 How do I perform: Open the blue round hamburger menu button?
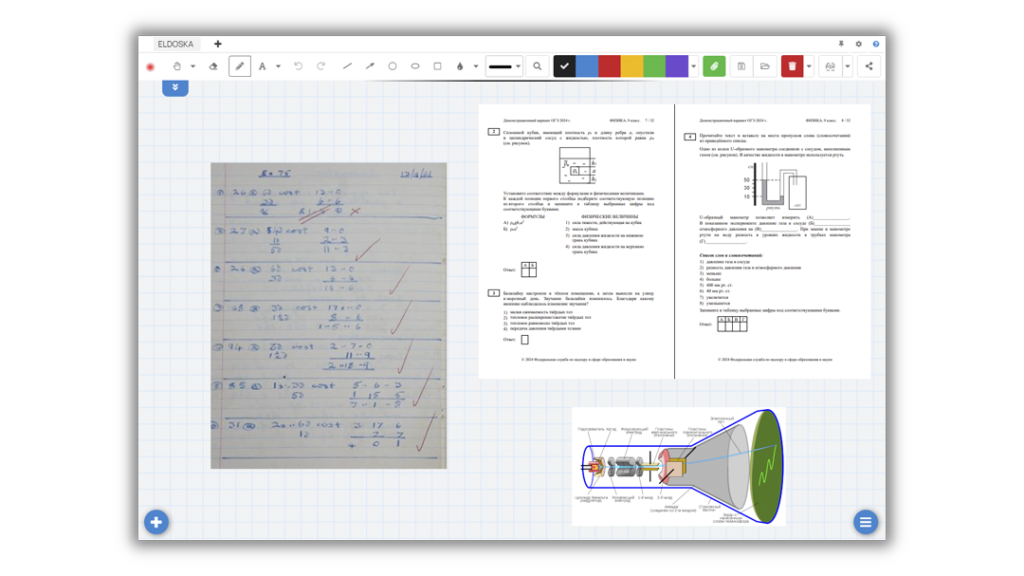pyautogui.click(x=865, y=522)
